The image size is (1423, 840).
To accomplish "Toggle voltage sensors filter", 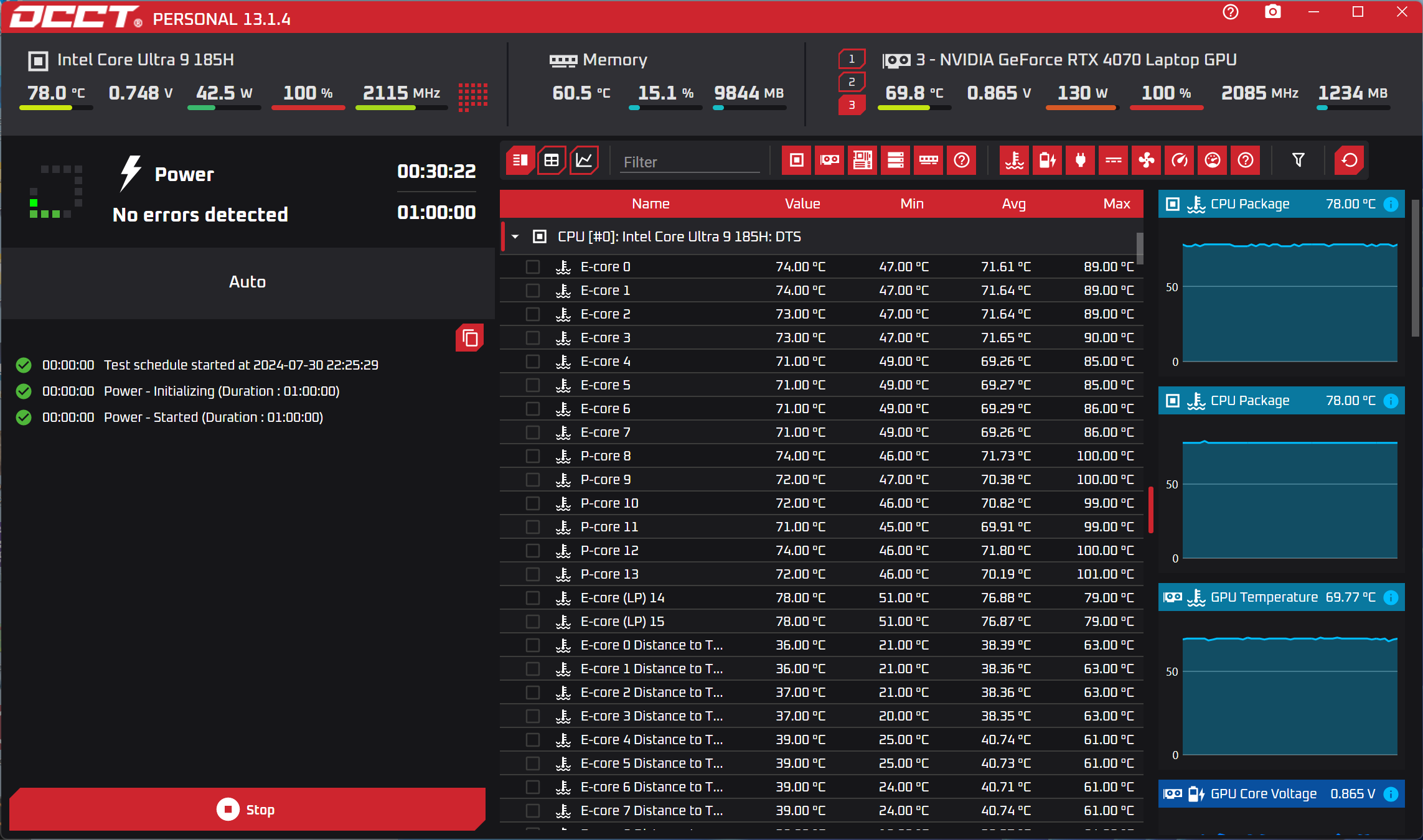I will [x=1047, y=161].
